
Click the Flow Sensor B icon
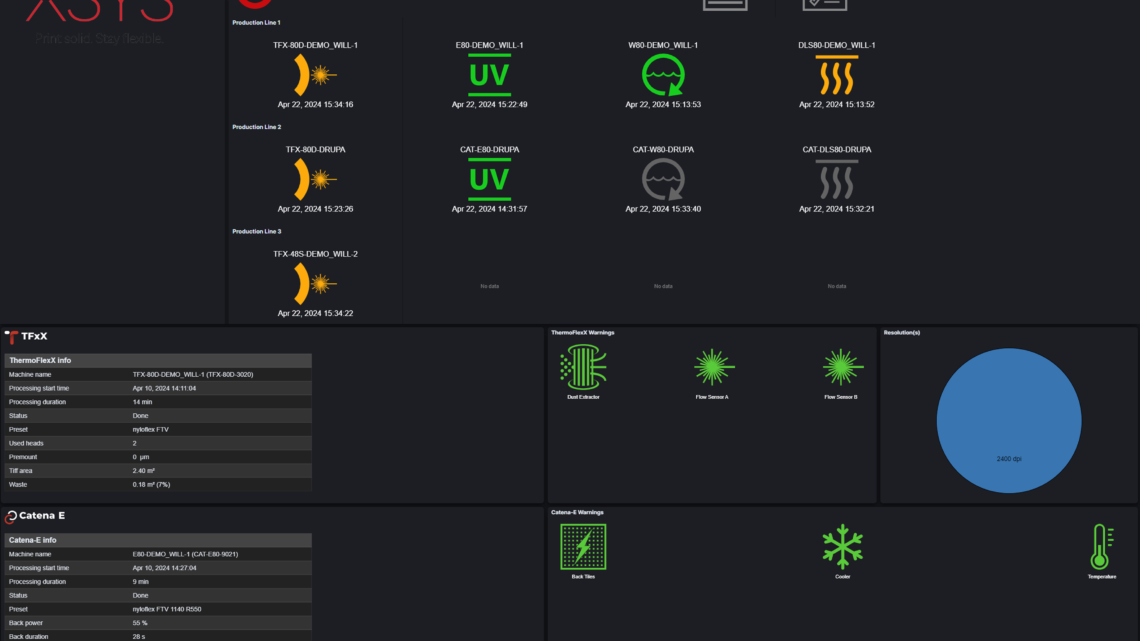coord(841,367)
